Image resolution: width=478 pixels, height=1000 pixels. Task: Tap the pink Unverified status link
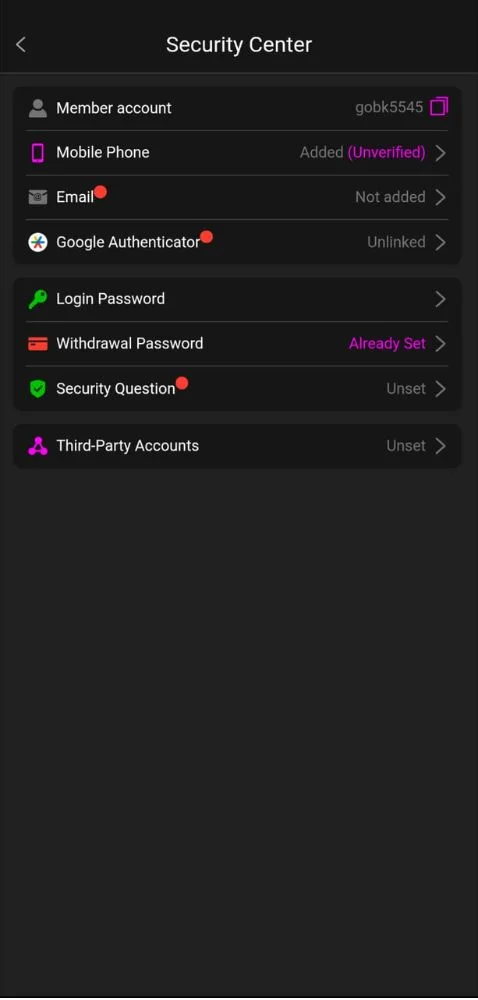tap(386, 152)
